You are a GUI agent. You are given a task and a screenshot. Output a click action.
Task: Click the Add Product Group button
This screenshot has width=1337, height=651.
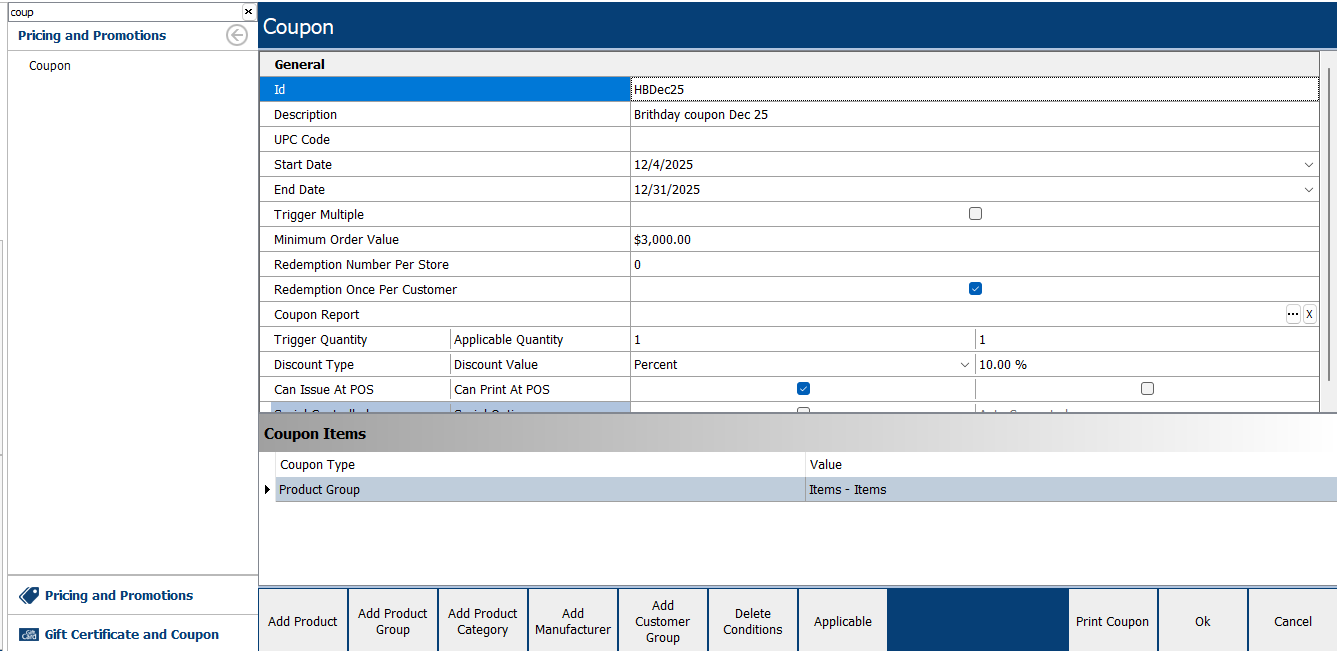393,621
